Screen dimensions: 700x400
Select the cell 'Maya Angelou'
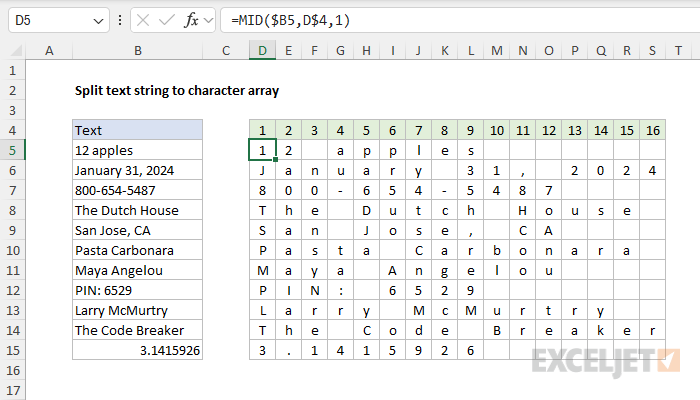[x=138, y=271]
